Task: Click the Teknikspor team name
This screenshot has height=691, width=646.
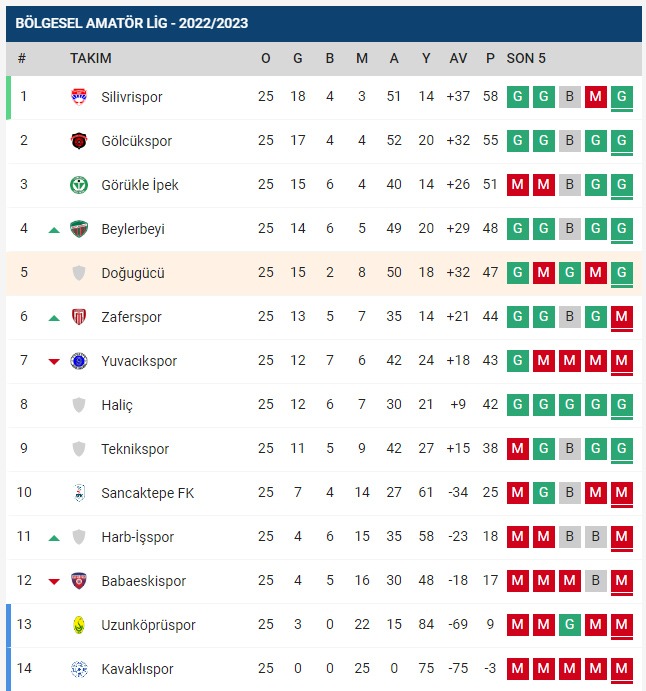Action: (135, 449)
